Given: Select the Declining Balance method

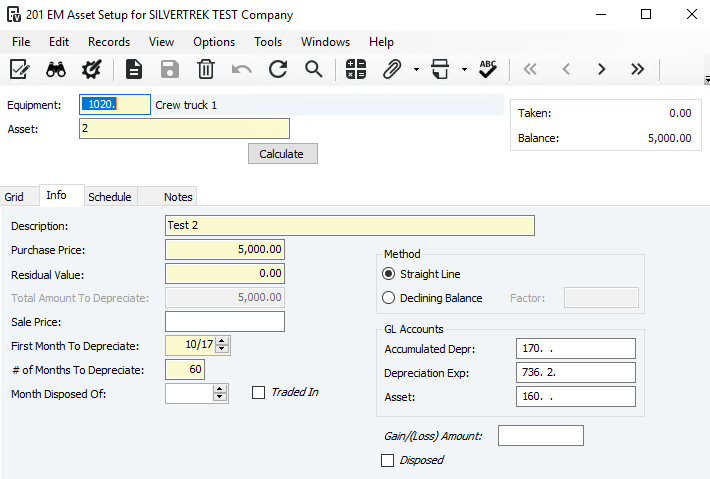Looking at the screenshot, I should coord(388,298).
